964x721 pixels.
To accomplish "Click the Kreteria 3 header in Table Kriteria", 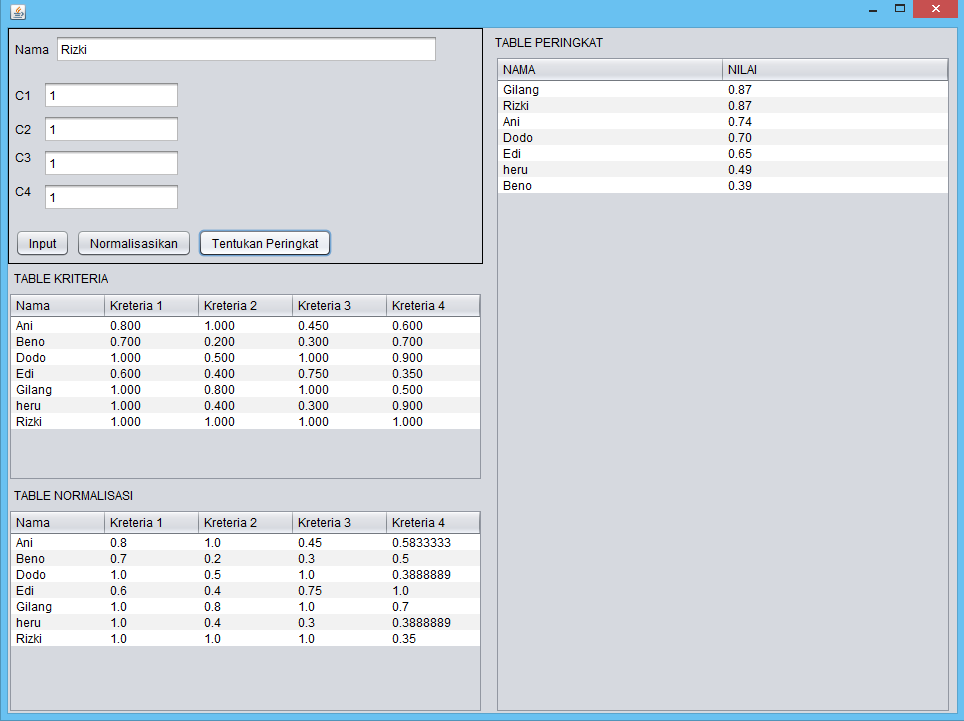I will pyautogui.click(x=339, y=305).
